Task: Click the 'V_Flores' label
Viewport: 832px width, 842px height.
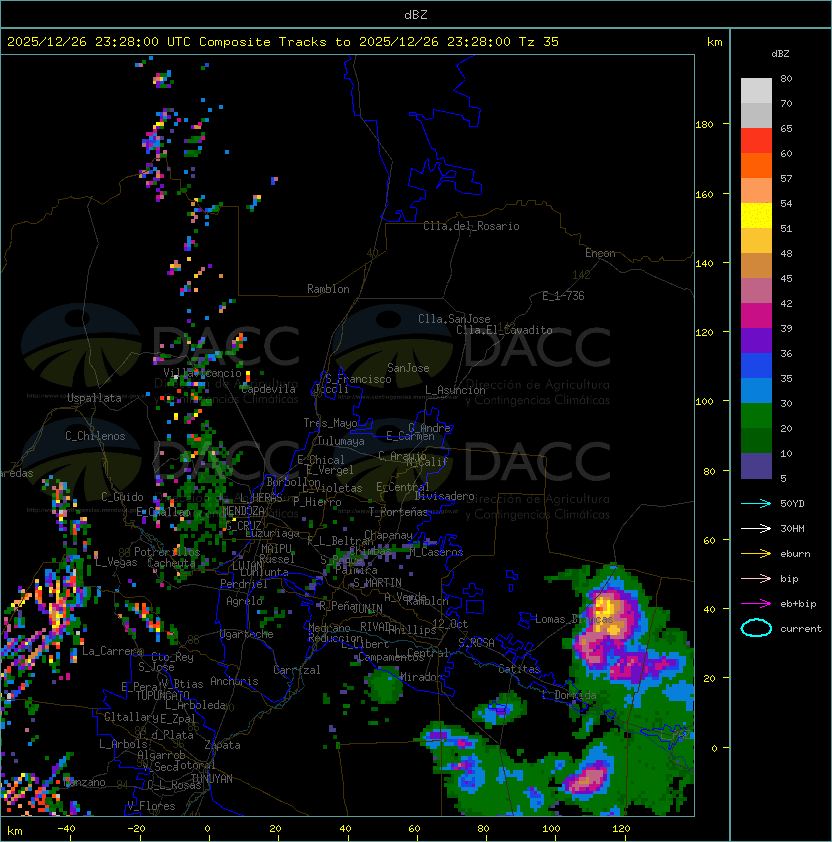Action: pyautogui.click(x=151, y=806)
